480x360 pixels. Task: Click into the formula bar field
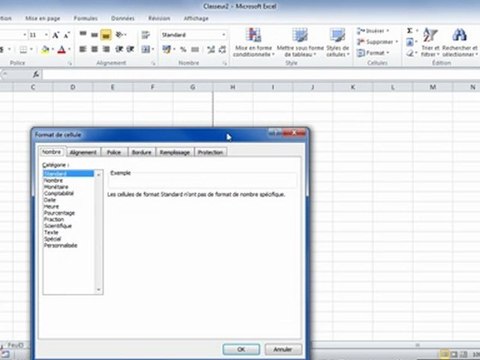click(260, 74)
